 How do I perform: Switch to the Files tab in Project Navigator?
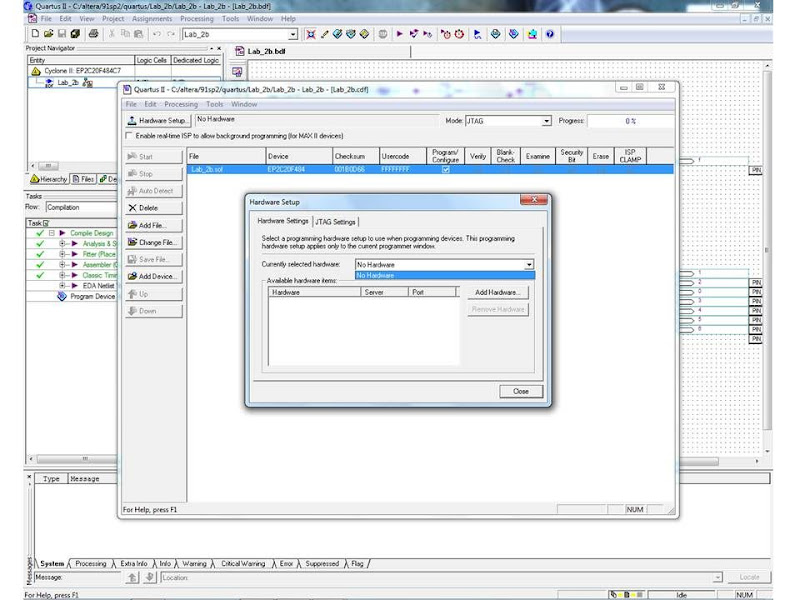pos(83,179)
